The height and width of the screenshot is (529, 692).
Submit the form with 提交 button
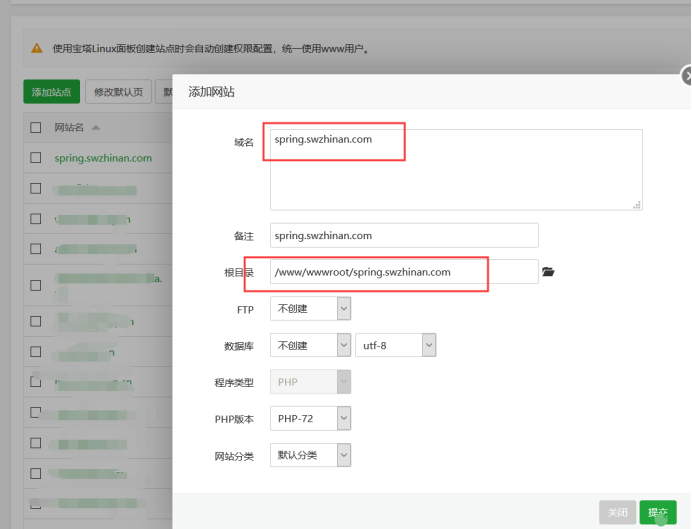coord(658,513)
